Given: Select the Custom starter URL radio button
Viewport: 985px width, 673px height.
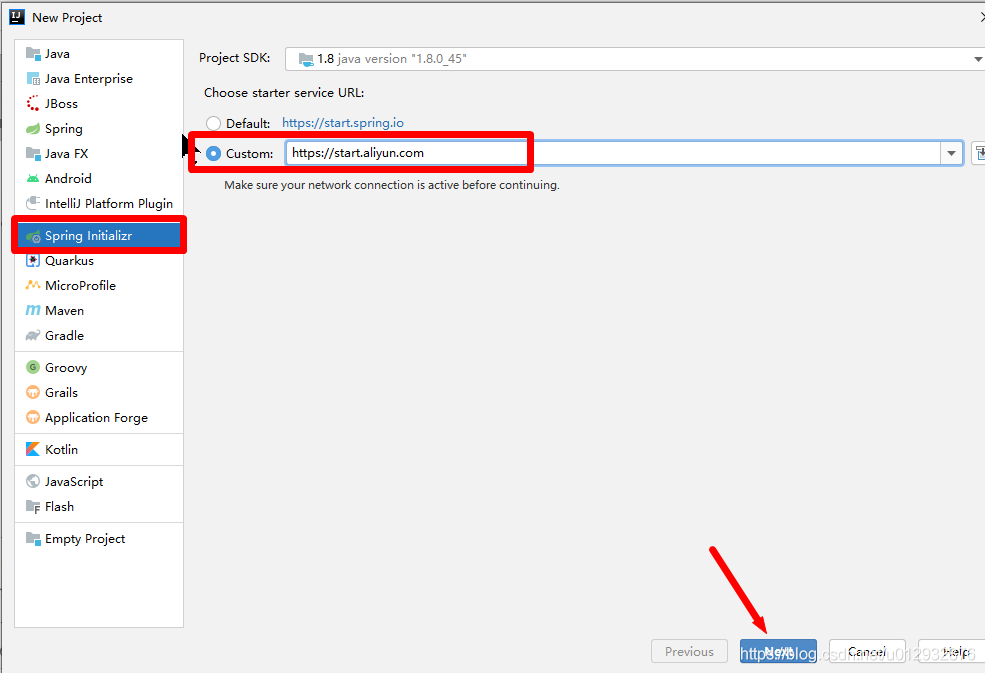Looking at the screenshot, I should [x=214, y=153].
